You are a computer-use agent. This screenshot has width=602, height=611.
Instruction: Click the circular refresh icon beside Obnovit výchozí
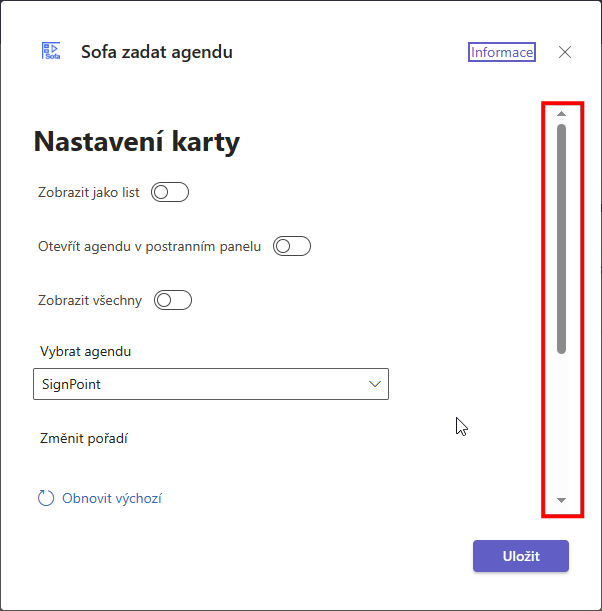tap(46, 498)
